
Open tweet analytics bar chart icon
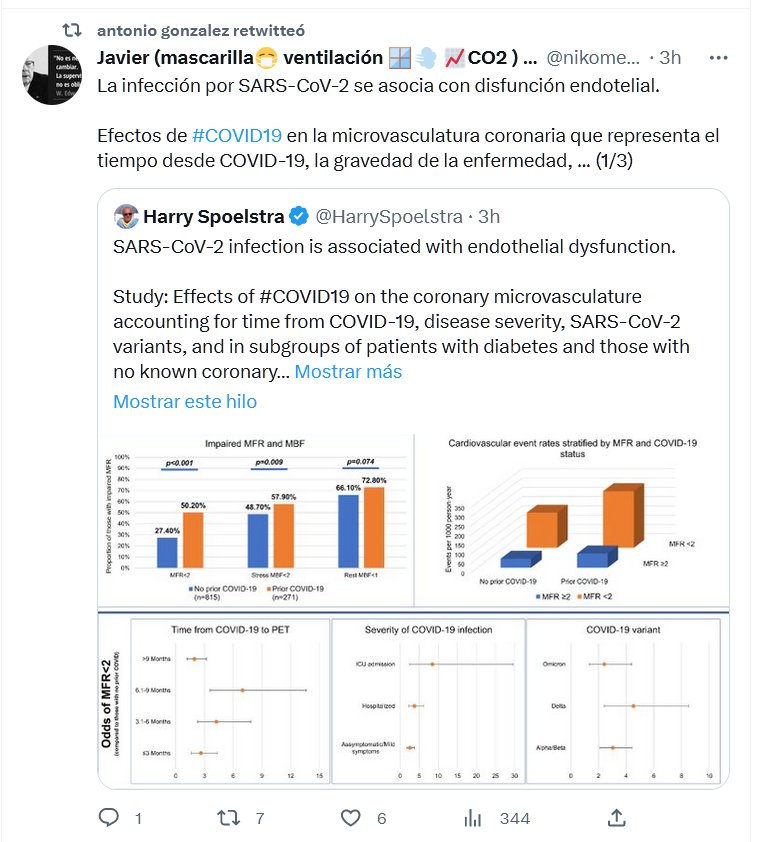tap(473, 818)
